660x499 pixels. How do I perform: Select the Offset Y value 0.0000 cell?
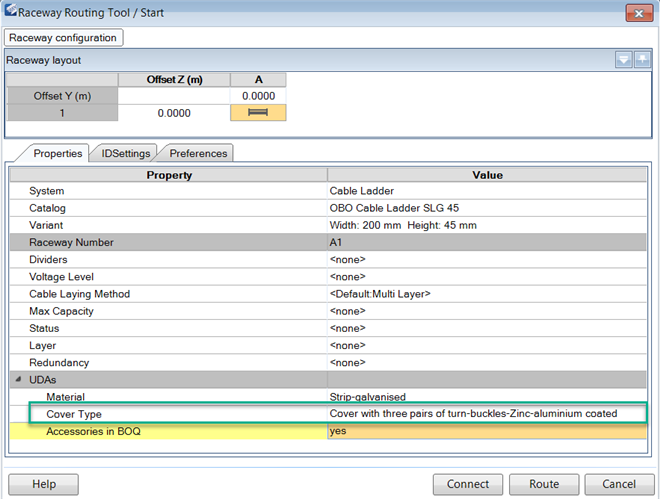(x=258, y=96)
